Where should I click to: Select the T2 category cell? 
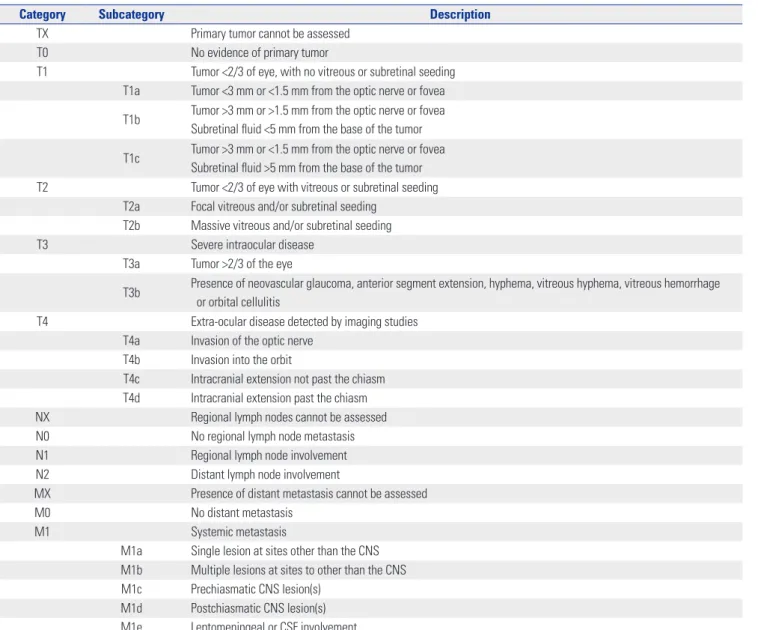tap(42, 187)
